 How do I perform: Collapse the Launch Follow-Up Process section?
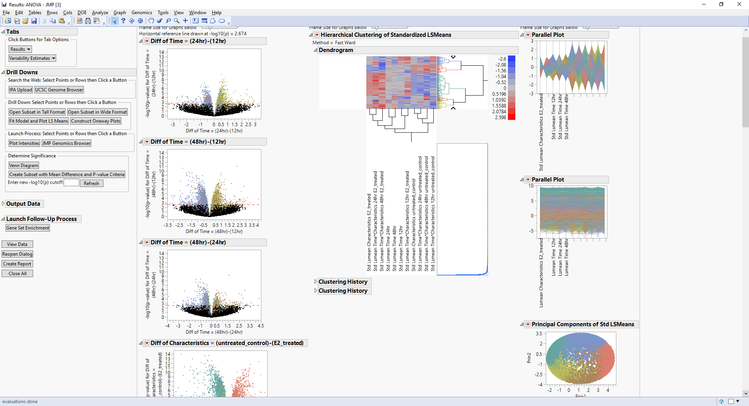(x=3, y=219)
